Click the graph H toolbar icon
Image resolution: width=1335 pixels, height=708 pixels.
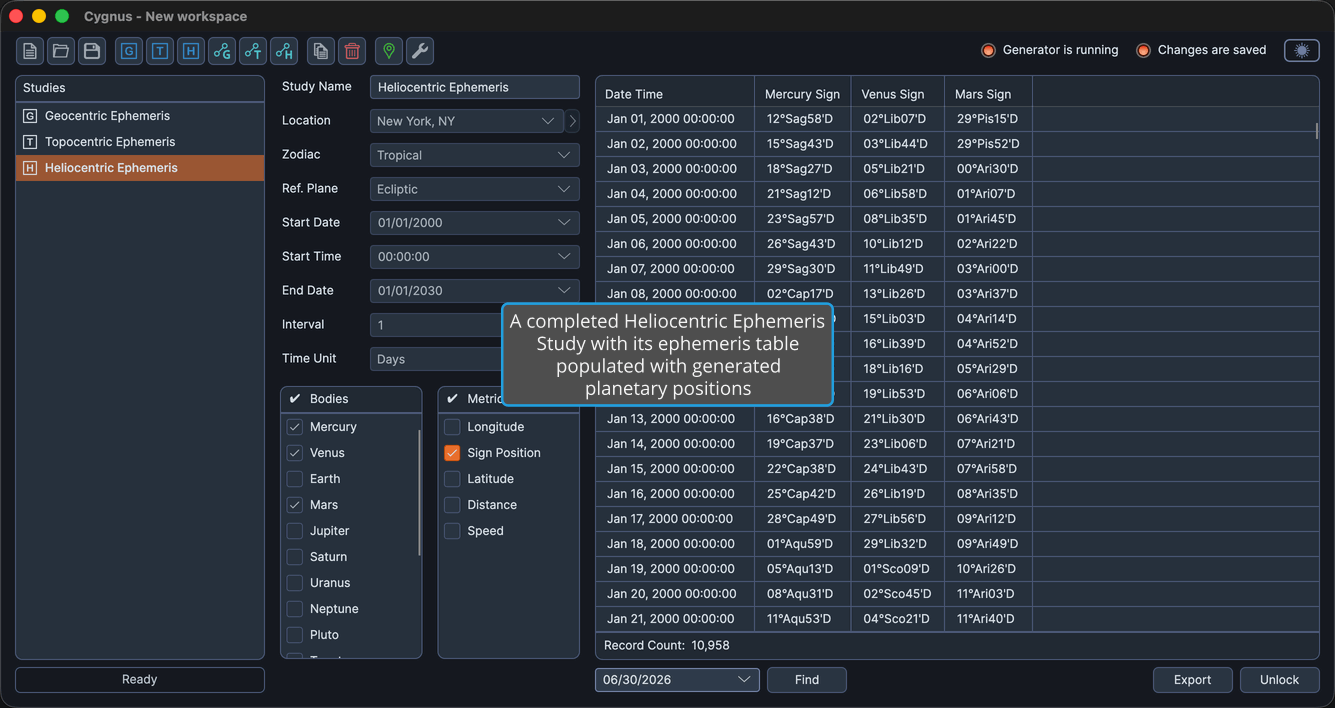pyautogui.click(x=284, y=51)
